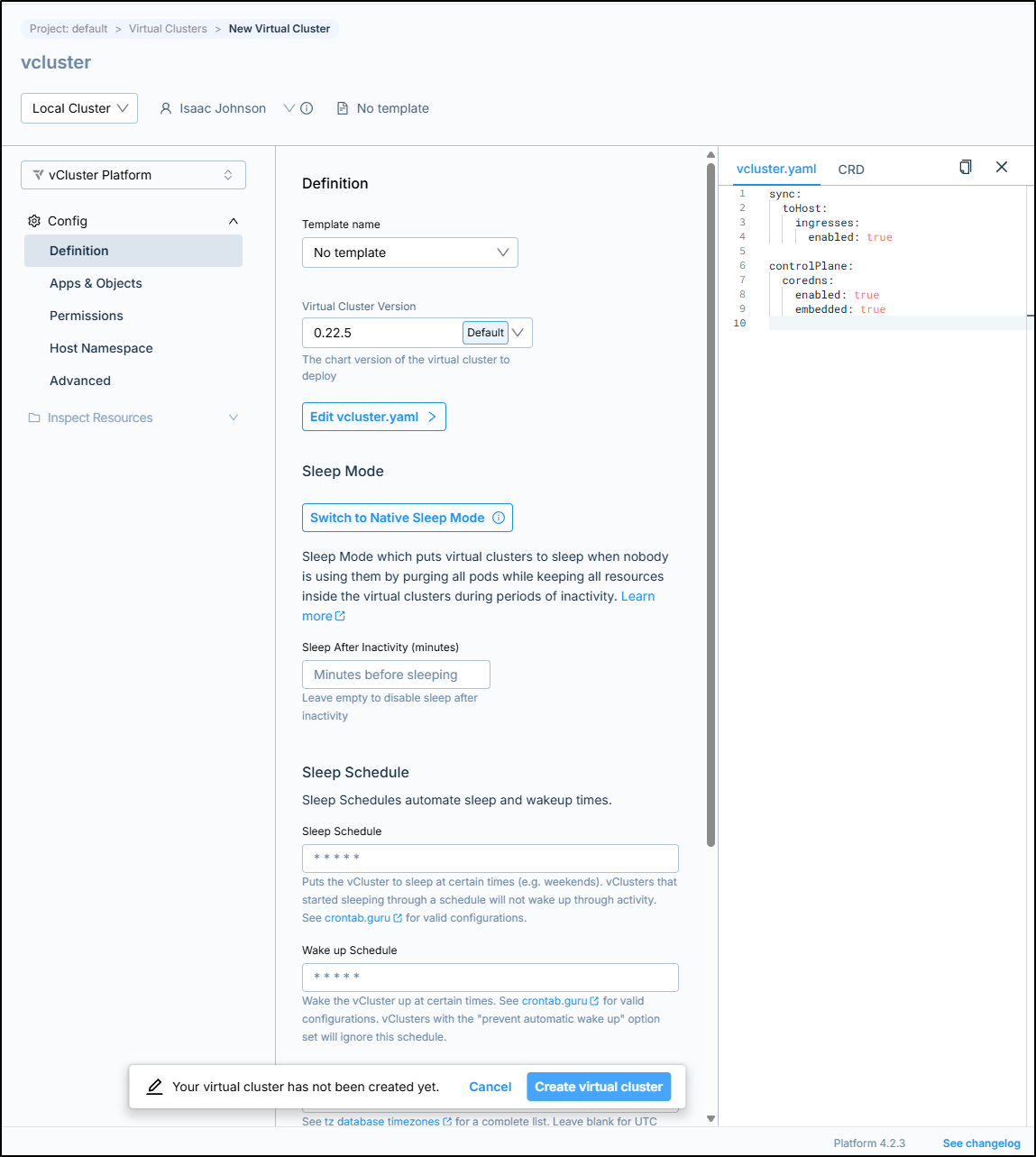1036x1157 pixels.
Task: Click the Project: default breadcrumb
Action: point(69,29)
